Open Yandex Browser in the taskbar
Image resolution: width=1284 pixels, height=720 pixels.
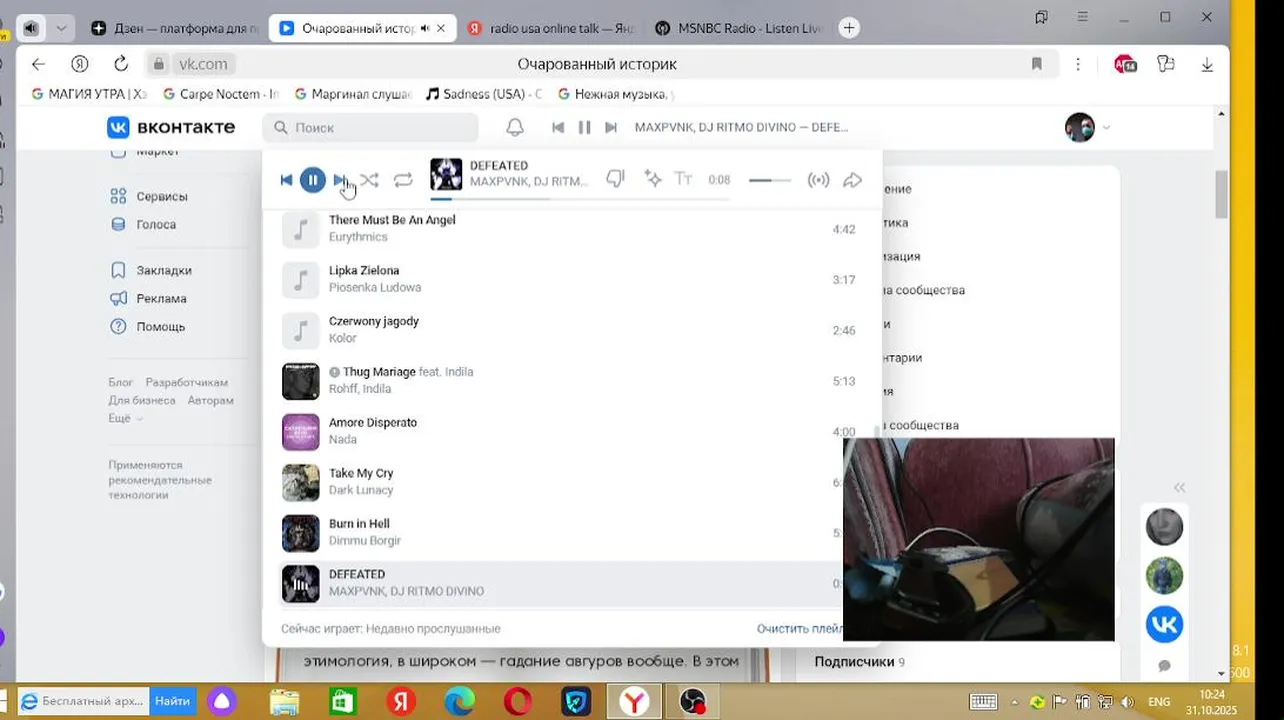(x=634, y=702)
